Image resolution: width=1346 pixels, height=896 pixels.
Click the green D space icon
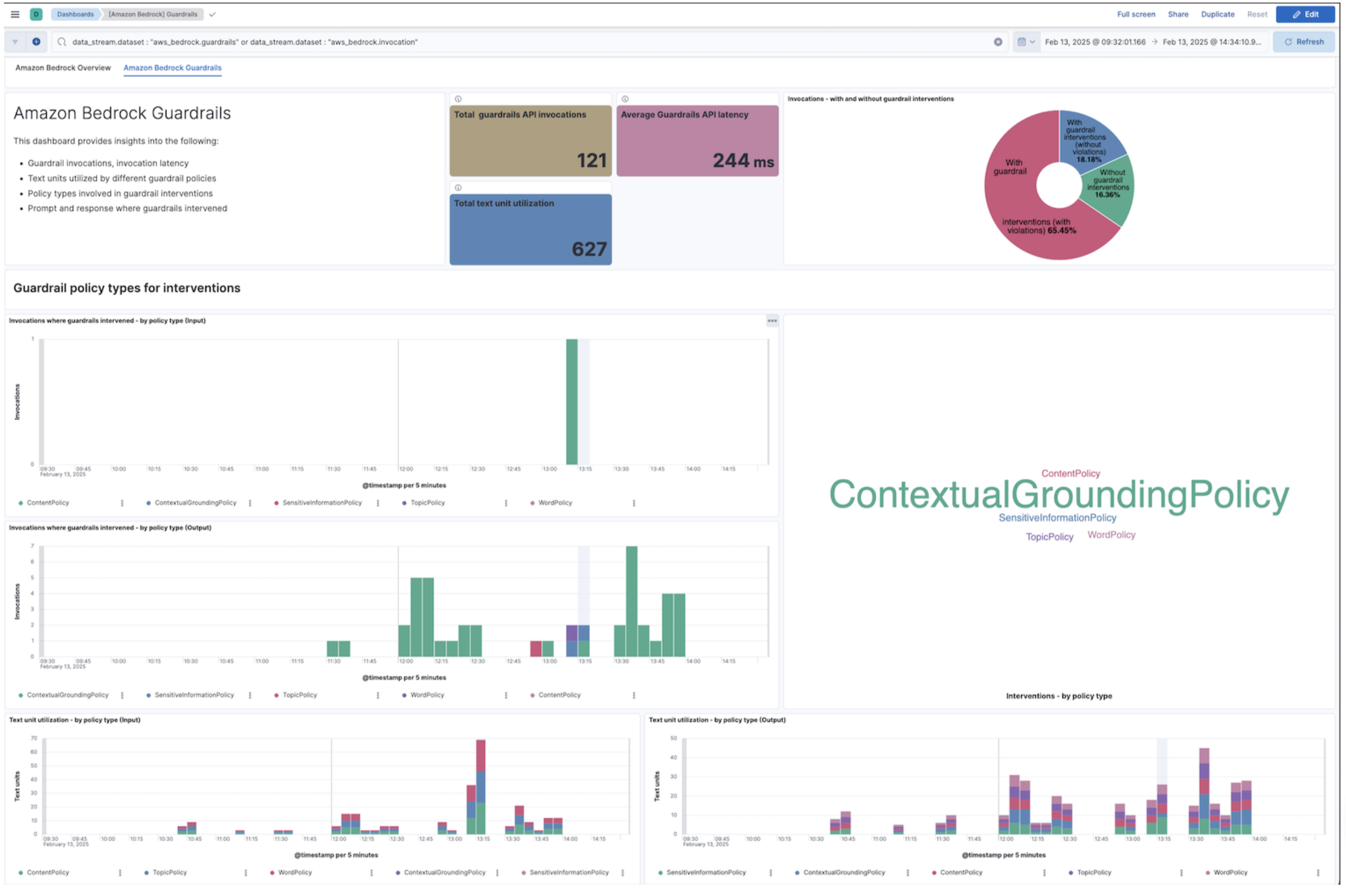coord(37,15)
